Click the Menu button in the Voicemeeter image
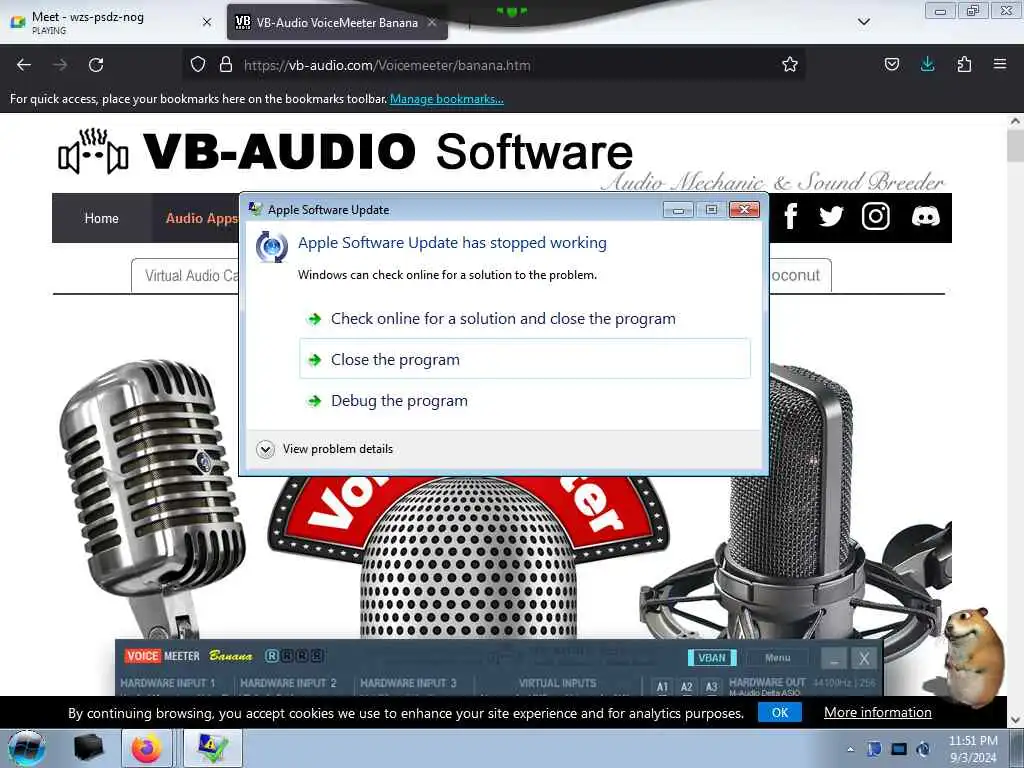The image size is (1024, 768). (x=777, y=658)
